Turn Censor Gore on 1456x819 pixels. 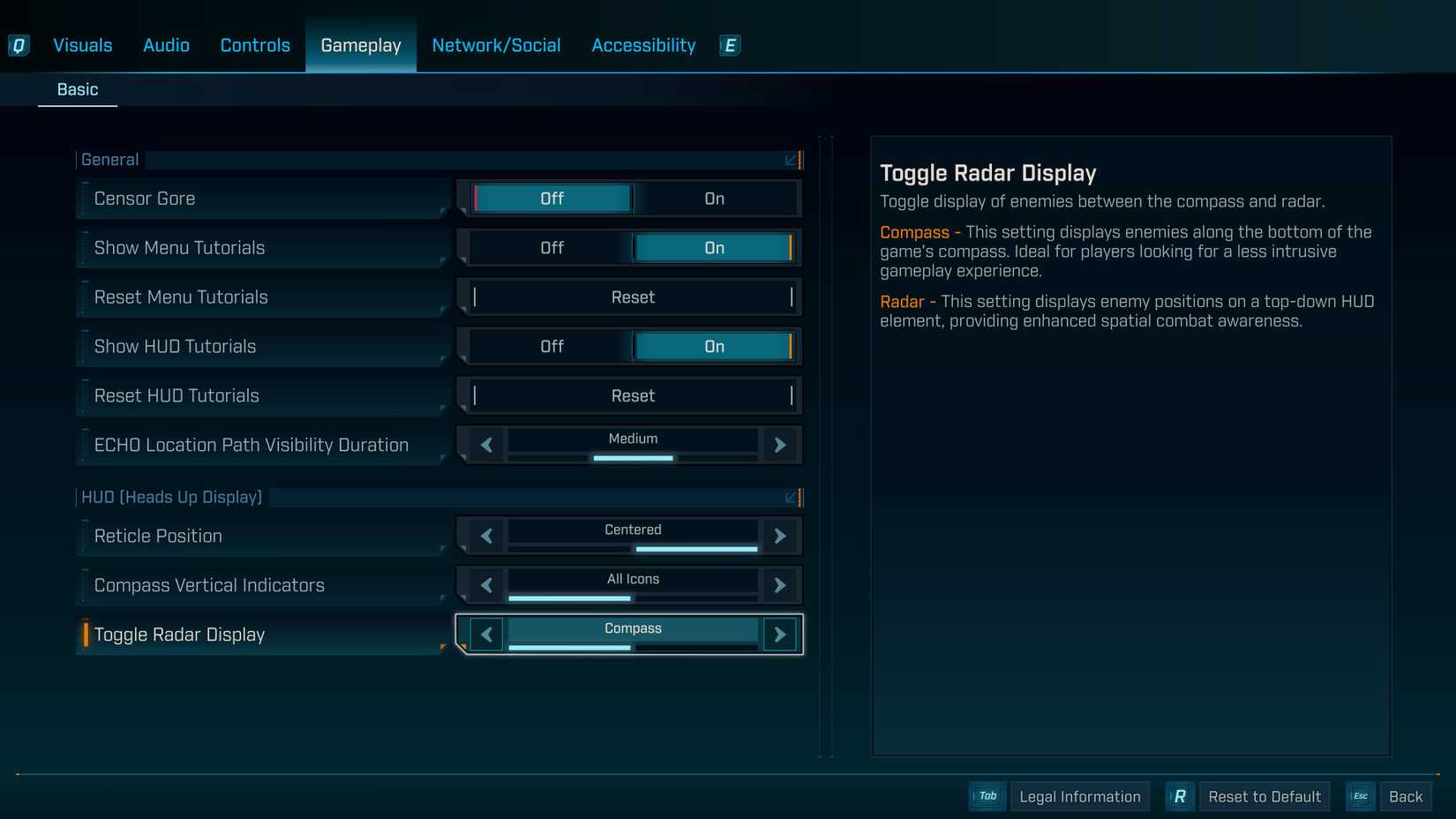point(713,199)
